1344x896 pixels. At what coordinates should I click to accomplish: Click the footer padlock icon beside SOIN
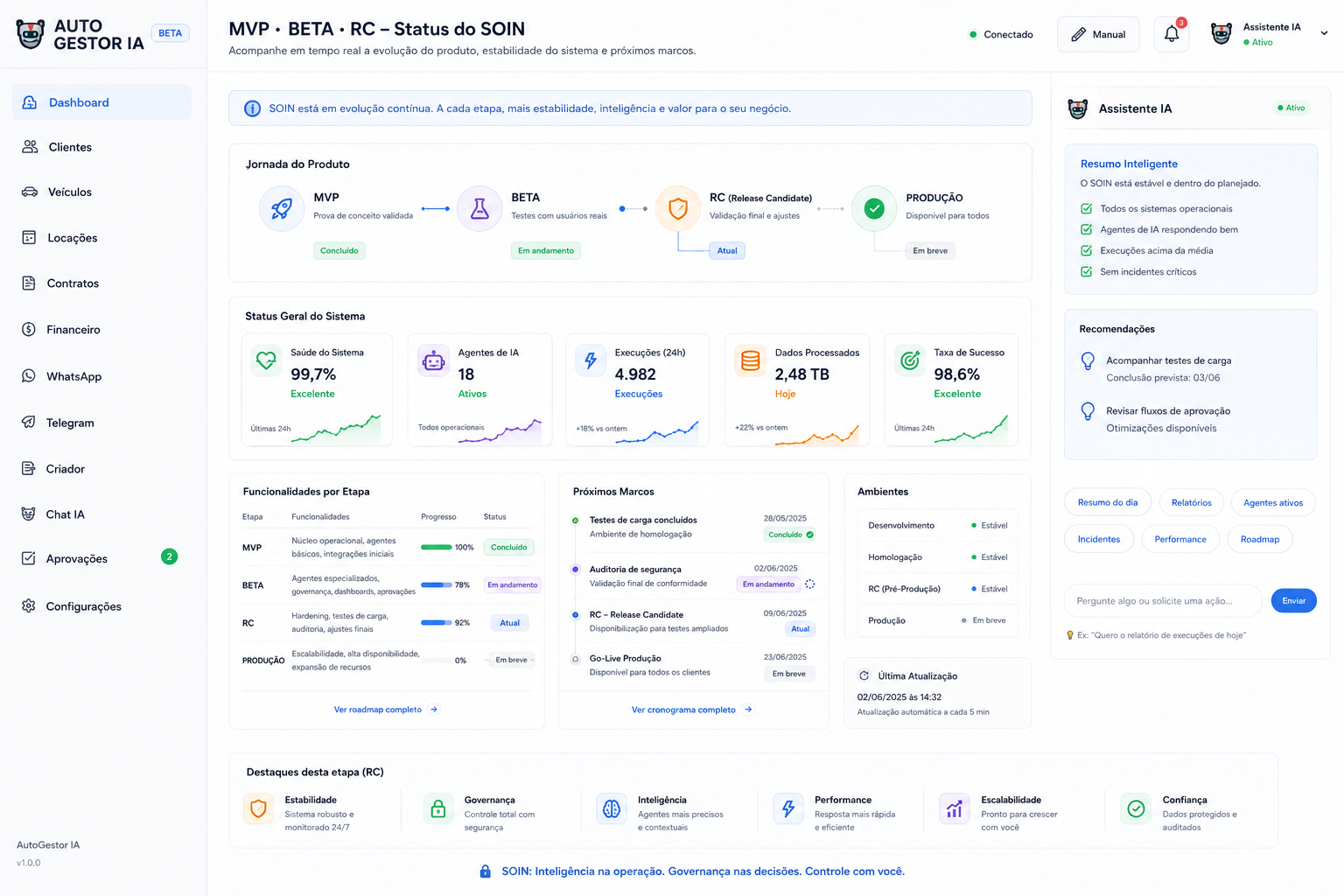pyautogui.click(x=486, y=871)
